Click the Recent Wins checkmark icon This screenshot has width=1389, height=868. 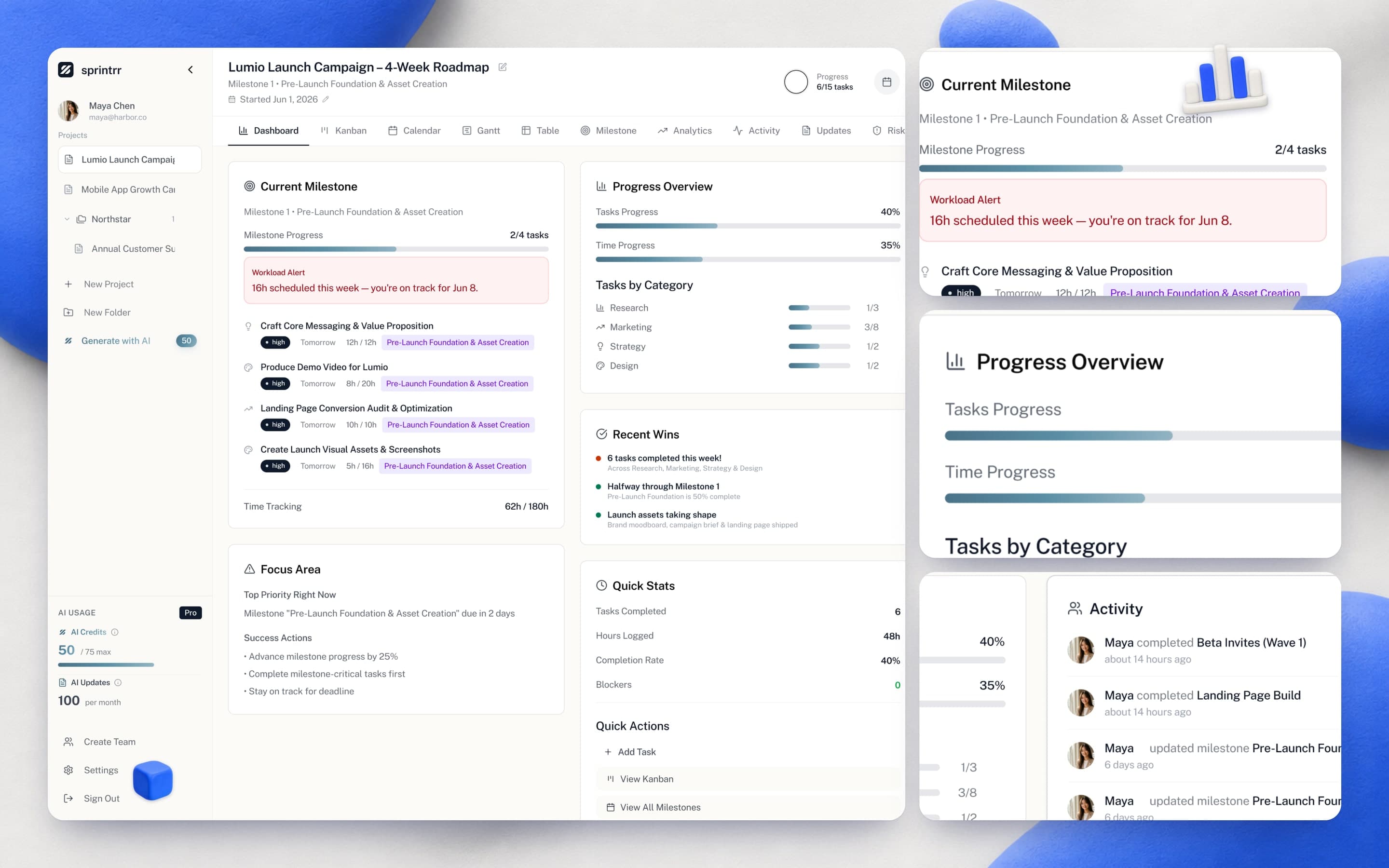(601, 434)
